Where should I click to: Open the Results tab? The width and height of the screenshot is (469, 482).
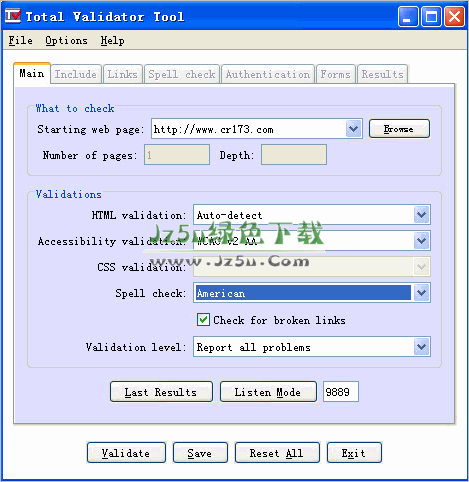tap(383, 74)
